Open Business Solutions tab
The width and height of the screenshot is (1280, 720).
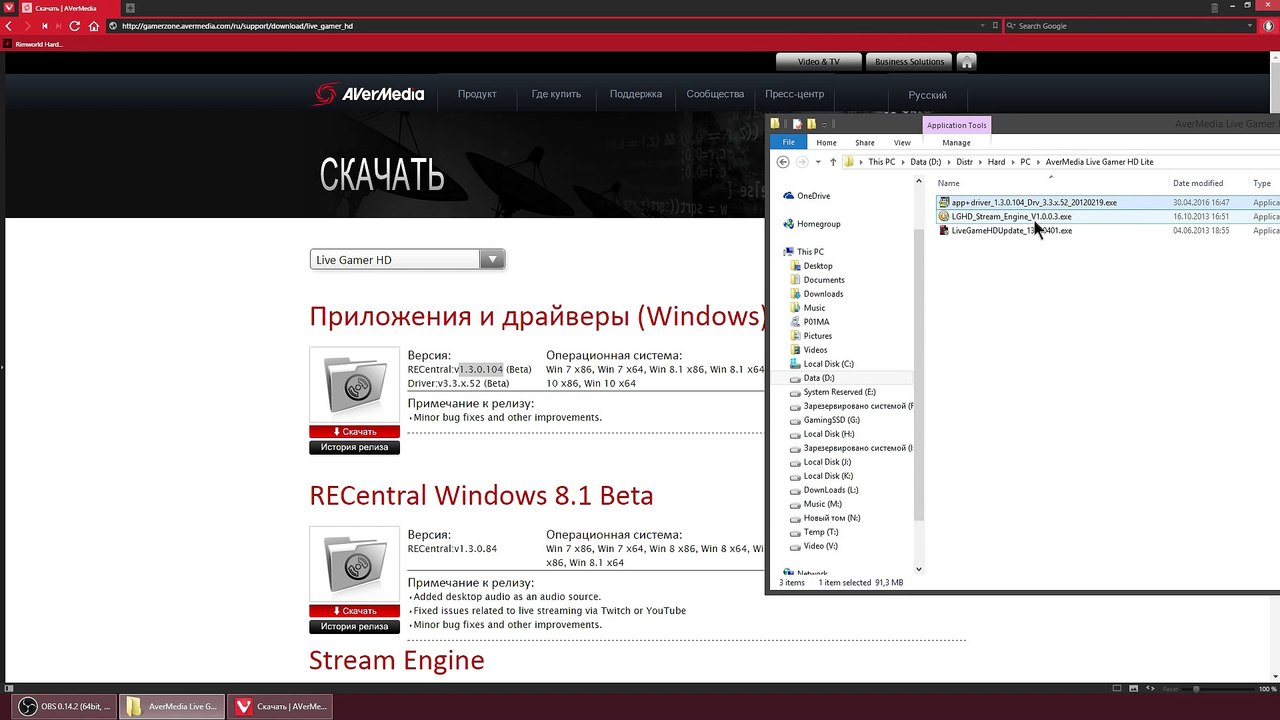909,62
